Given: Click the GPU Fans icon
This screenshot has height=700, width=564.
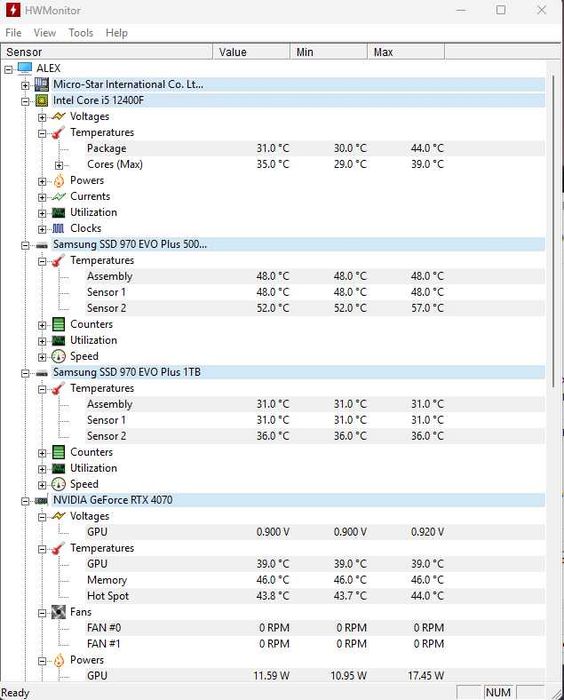Looking at the screenshot, I should [58, 612].
